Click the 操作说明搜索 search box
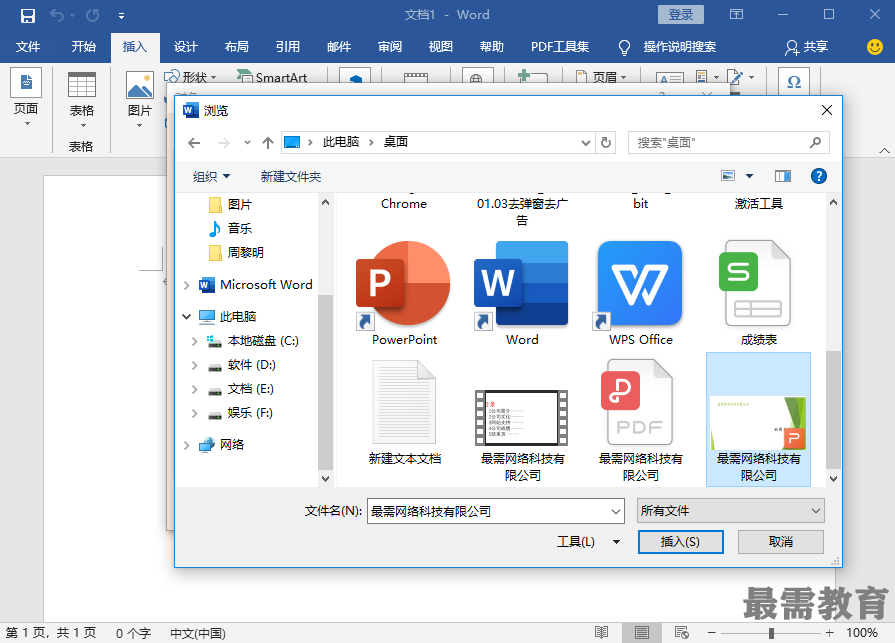The image size is (895, 643). point(679,47)
